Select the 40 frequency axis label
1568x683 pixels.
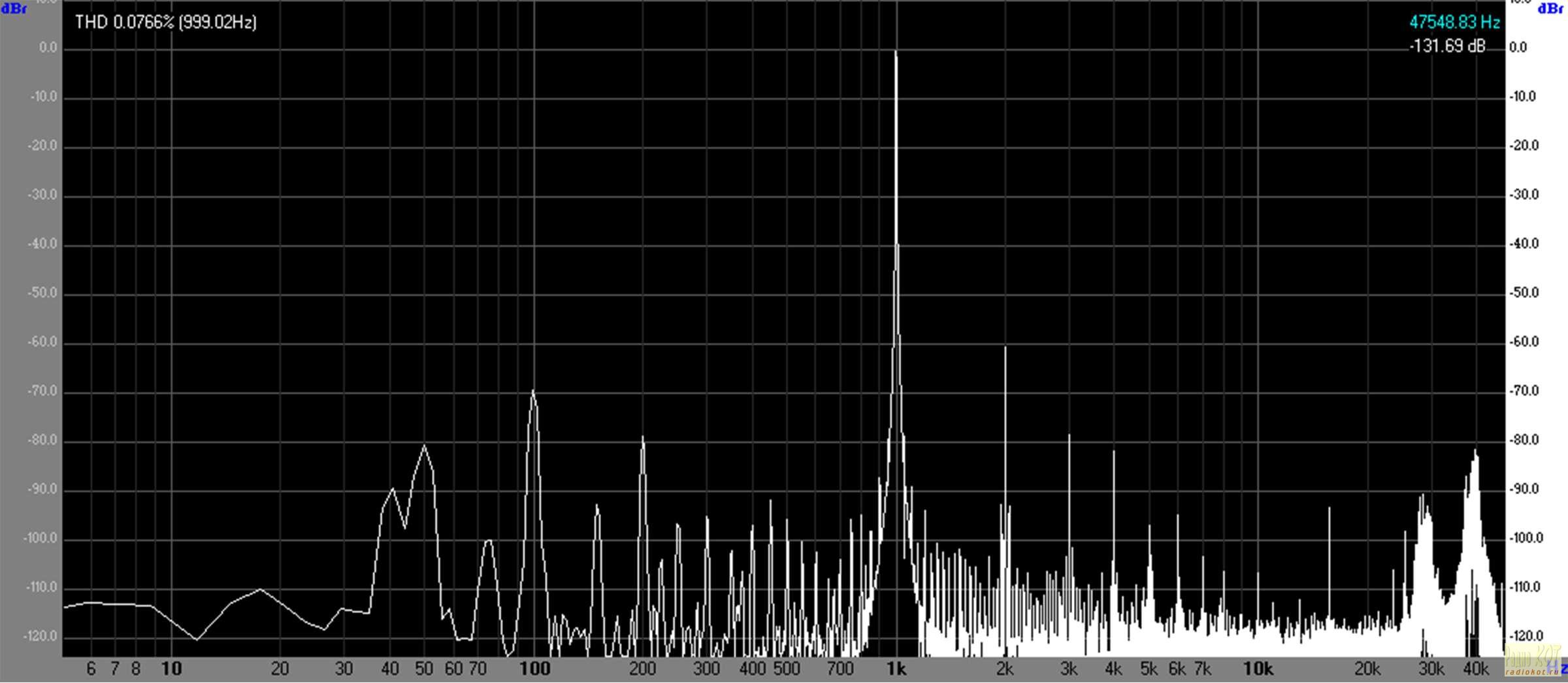[x=389, y=669]
